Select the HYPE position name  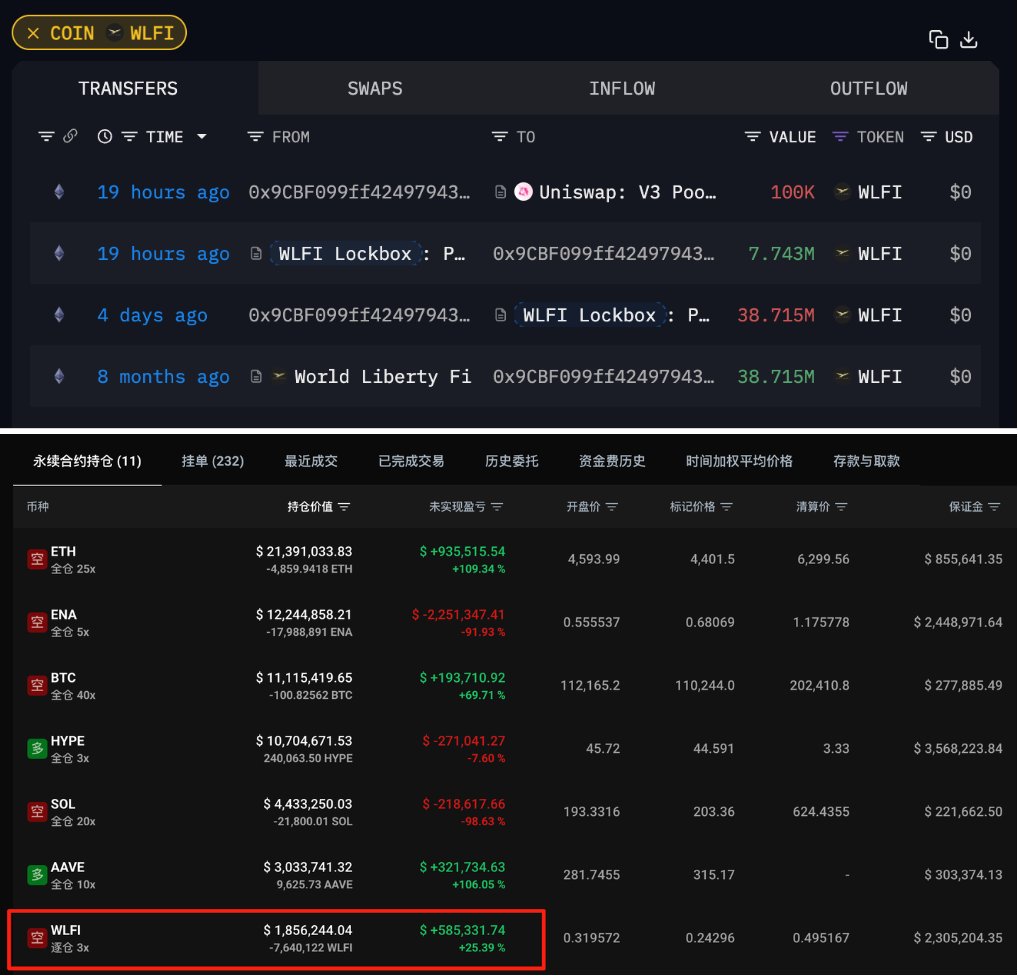[x=68, y=741]
